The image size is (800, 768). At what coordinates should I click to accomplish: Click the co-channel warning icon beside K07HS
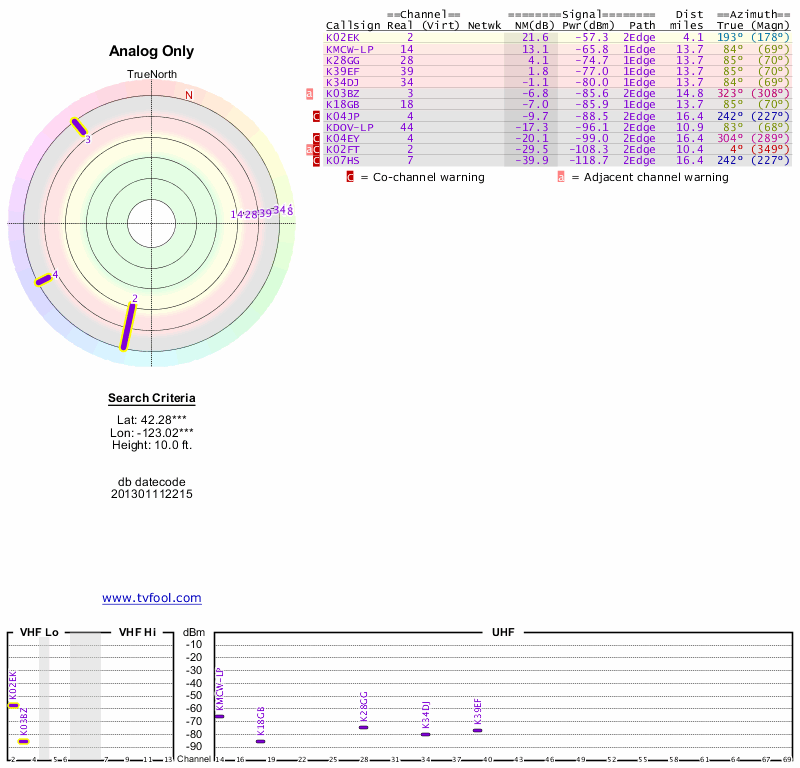coord(317,160)
